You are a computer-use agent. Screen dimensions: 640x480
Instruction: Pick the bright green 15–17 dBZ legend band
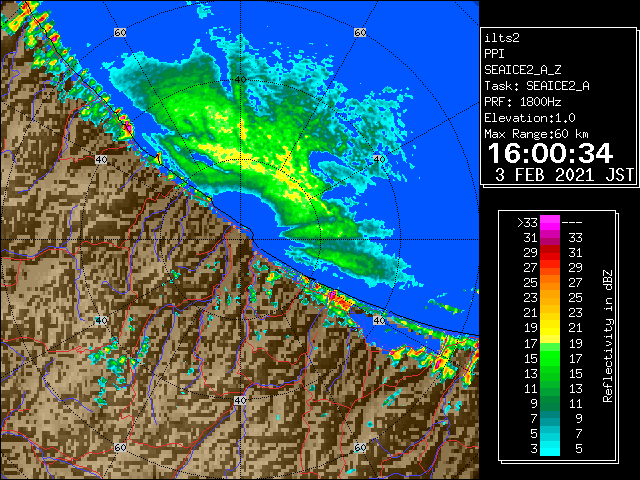(550, 358)
